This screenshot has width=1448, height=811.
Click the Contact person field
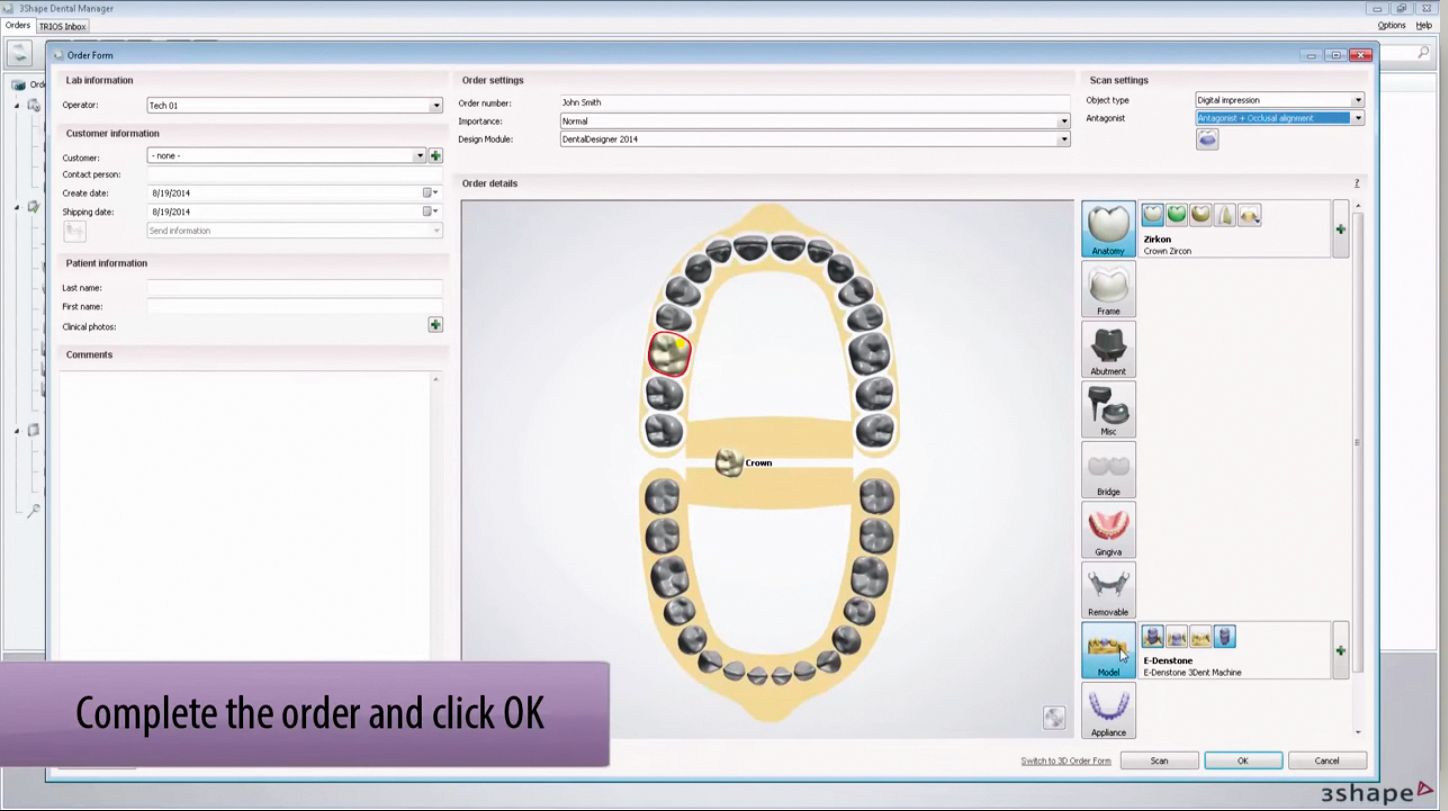click(x=295, y=174)
